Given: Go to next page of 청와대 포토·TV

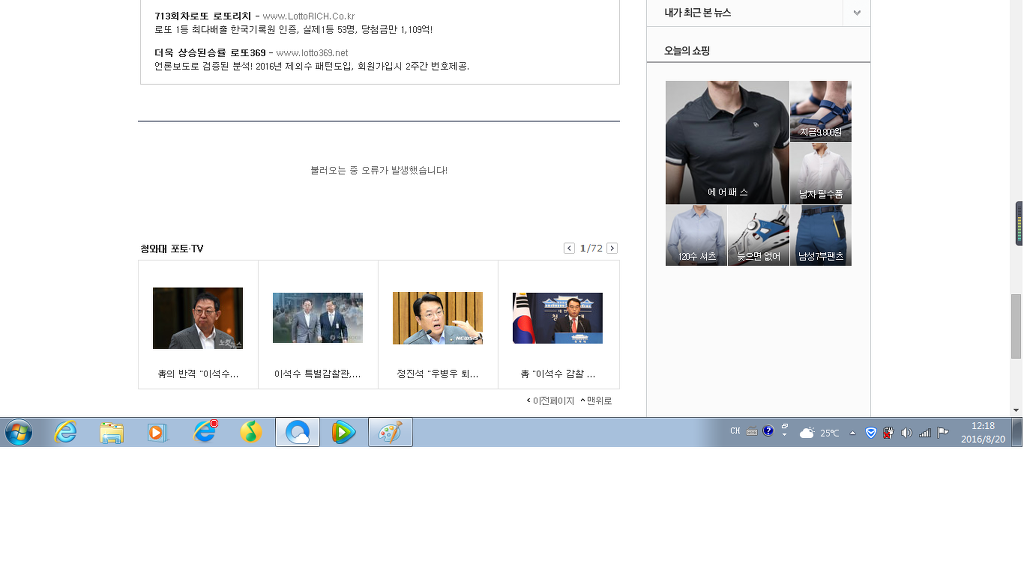Looking at the screenshot, I should 612,248.
